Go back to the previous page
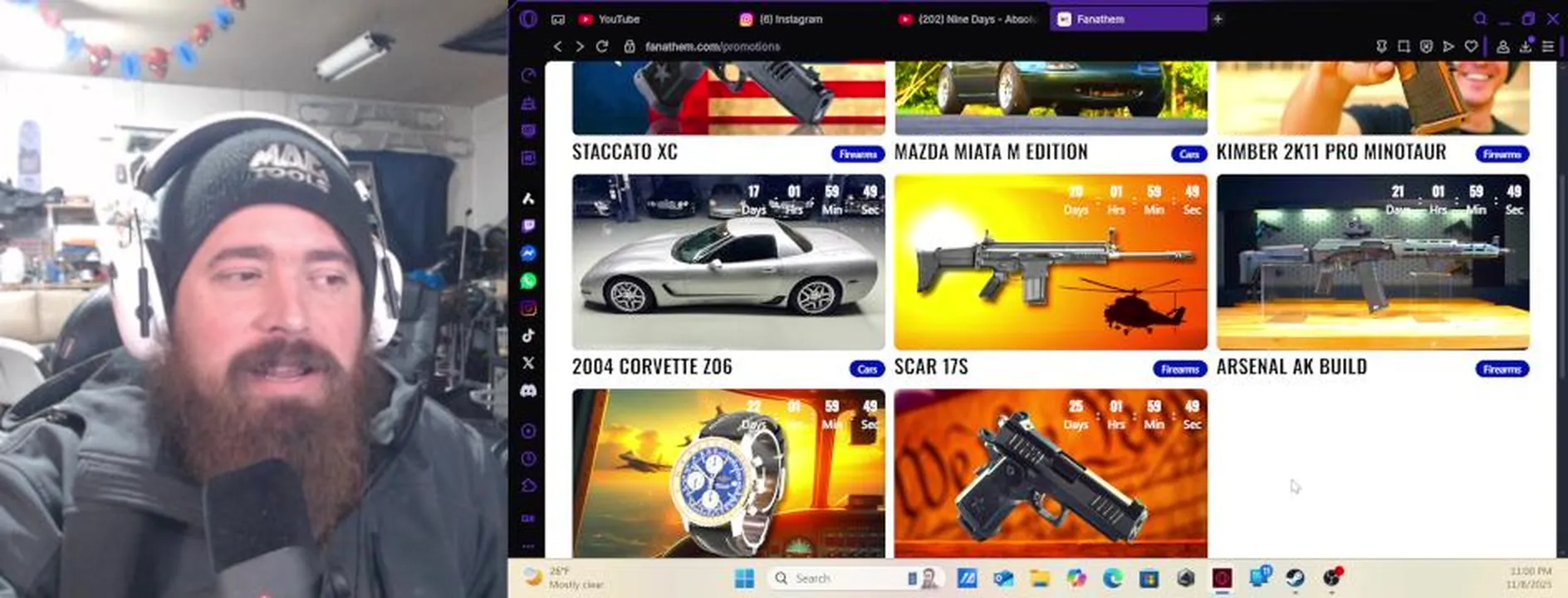The height and width of the screenshot is (598, 1568). click(x=558, y=47)
